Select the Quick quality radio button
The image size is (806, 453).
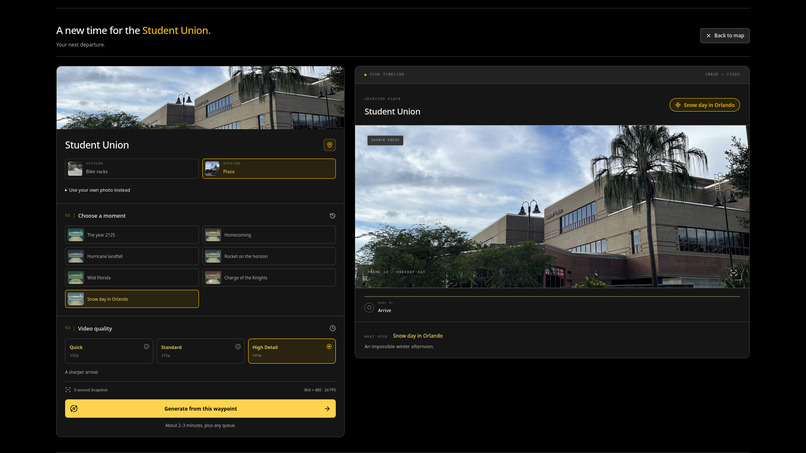point(146,347)
